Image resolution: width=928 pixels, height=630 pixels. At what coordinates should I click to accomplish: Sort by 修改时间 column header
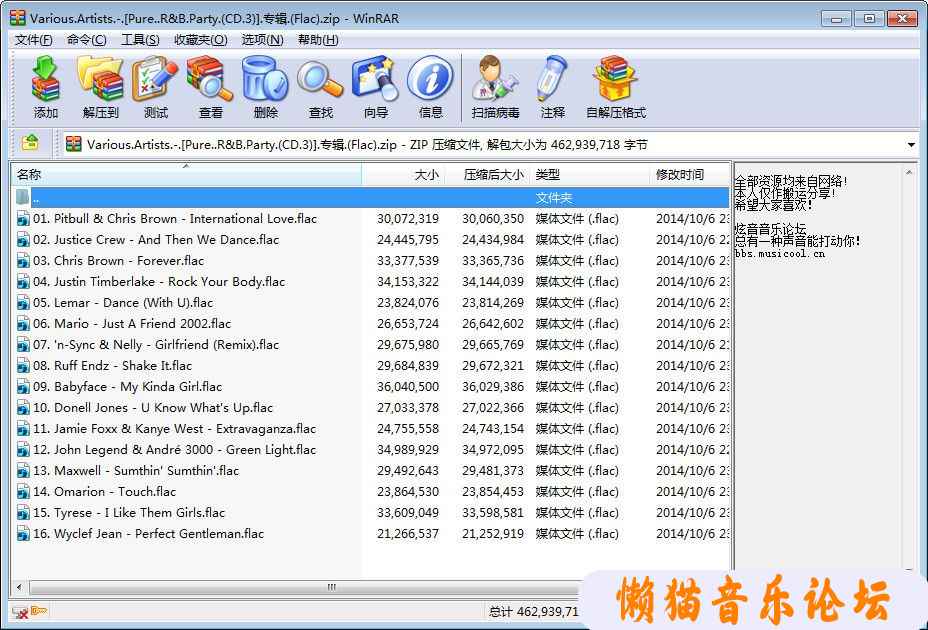point(690,174)
